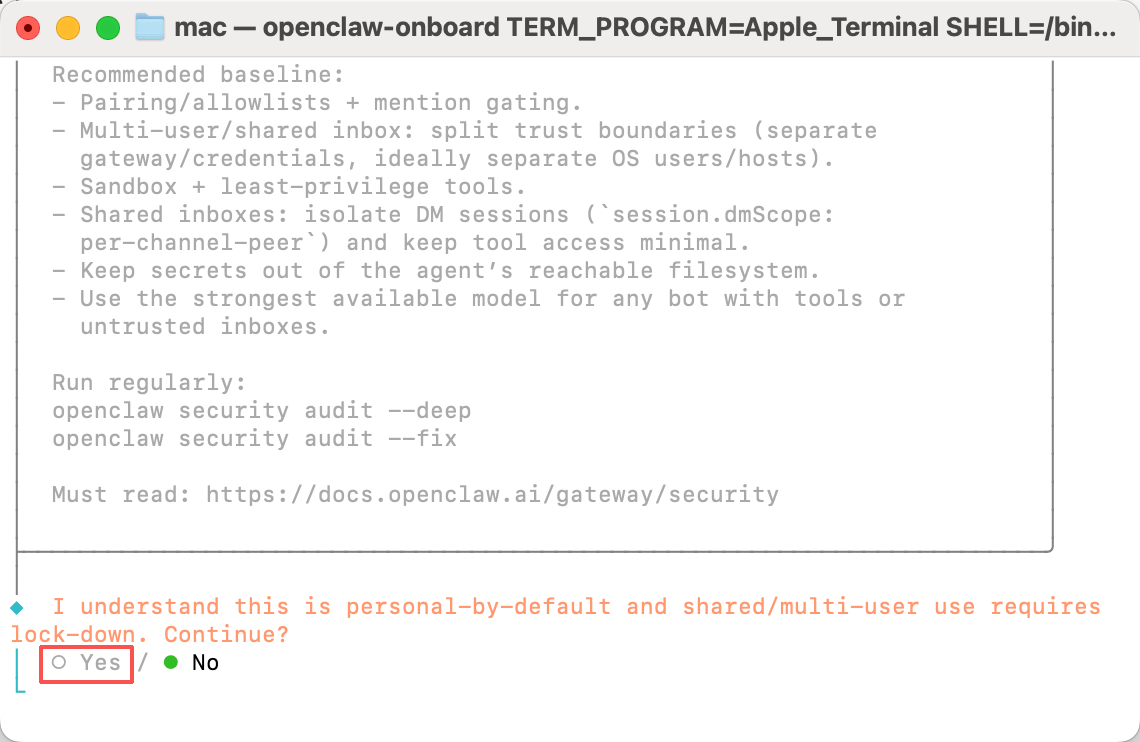
Task: Click the folder icon in title bar
Action: (x=150, y=27)
